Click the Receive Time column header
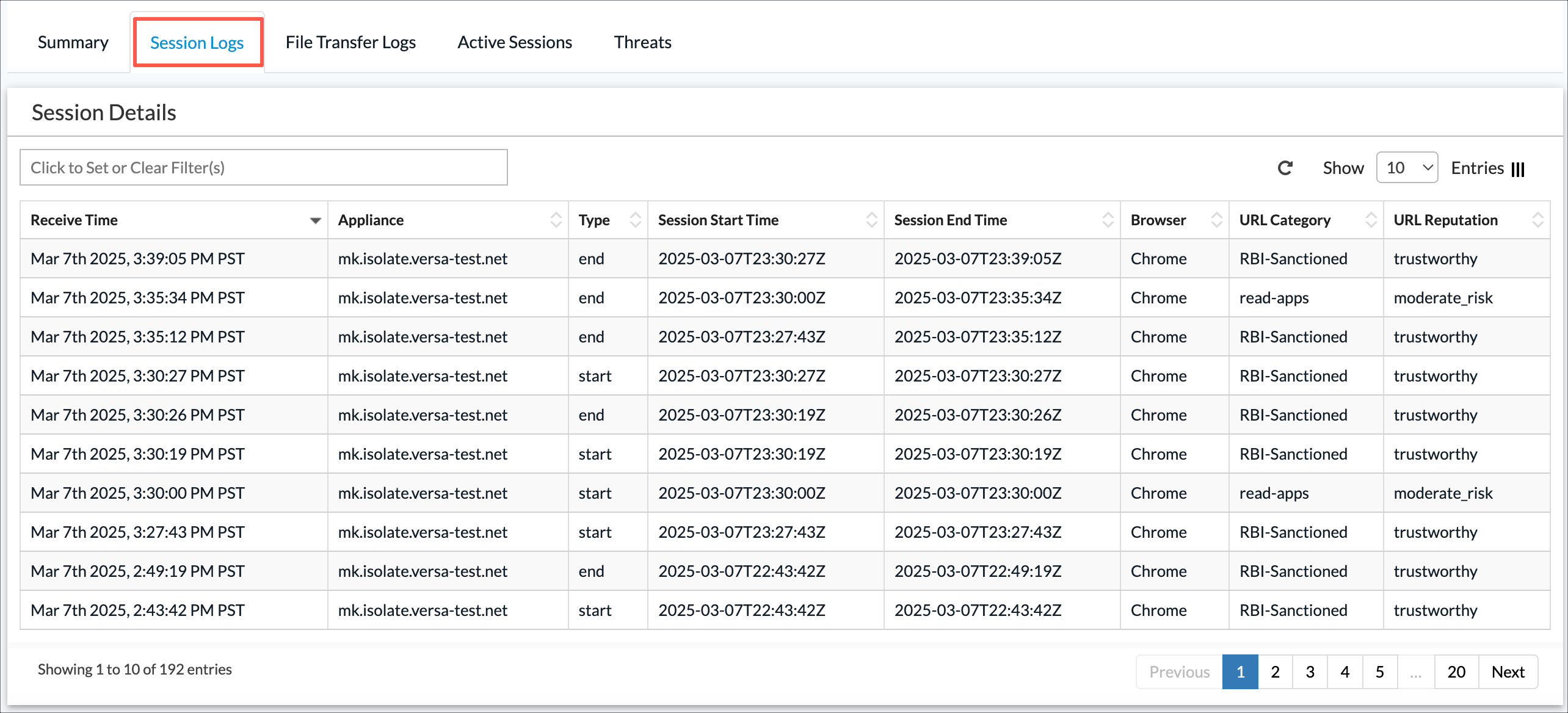Image resolution: width=1568 pixels, height=713 pixels. [174, 220]
